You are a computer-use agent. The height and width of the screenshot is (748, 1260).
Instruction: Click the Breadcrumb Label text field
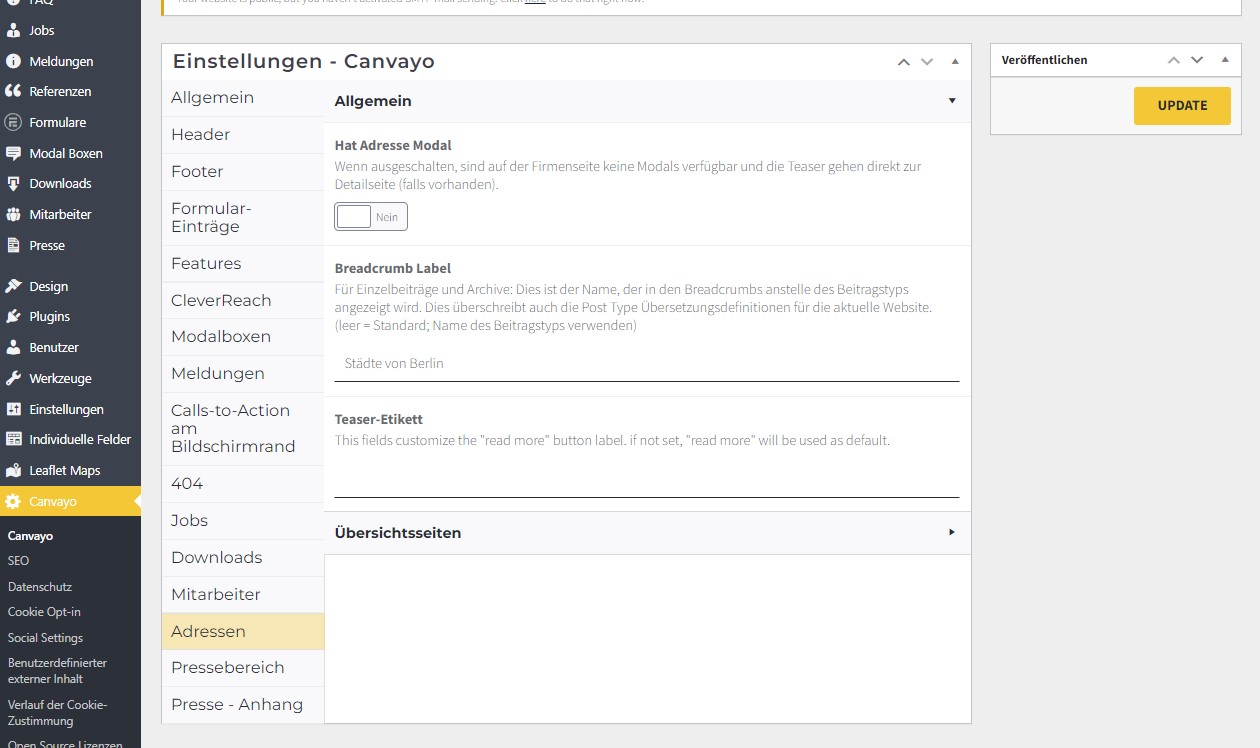(646, 364)
